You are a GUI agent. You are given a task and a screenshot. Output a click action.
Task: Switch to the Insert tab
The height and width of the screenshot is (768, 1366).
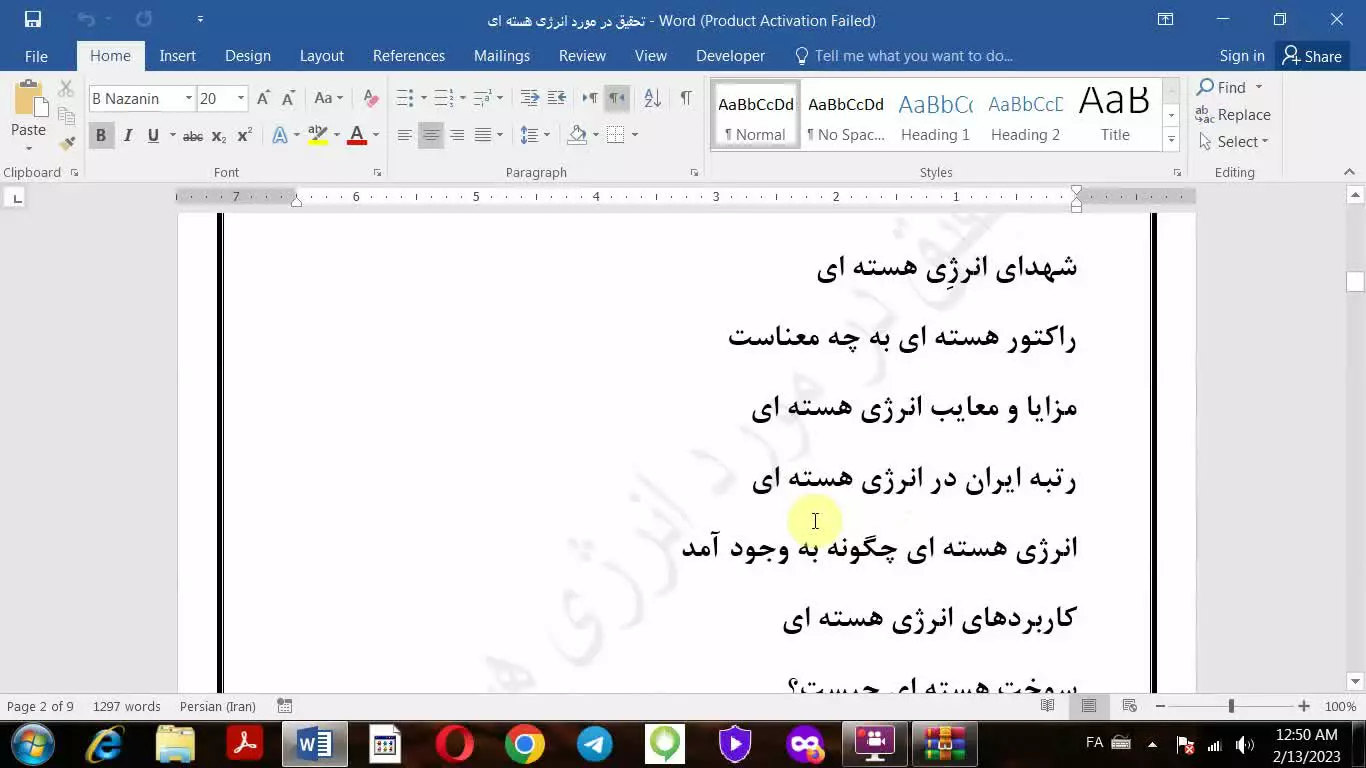(x=177, y=56)
